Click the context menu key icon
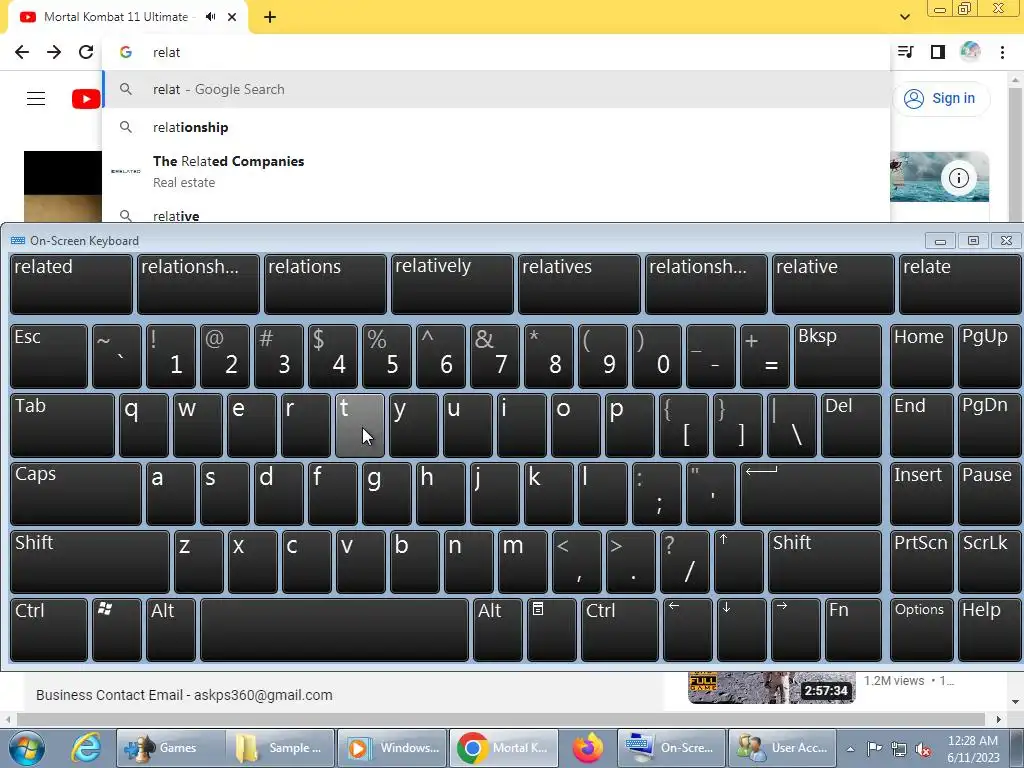 tap(551, 630)
